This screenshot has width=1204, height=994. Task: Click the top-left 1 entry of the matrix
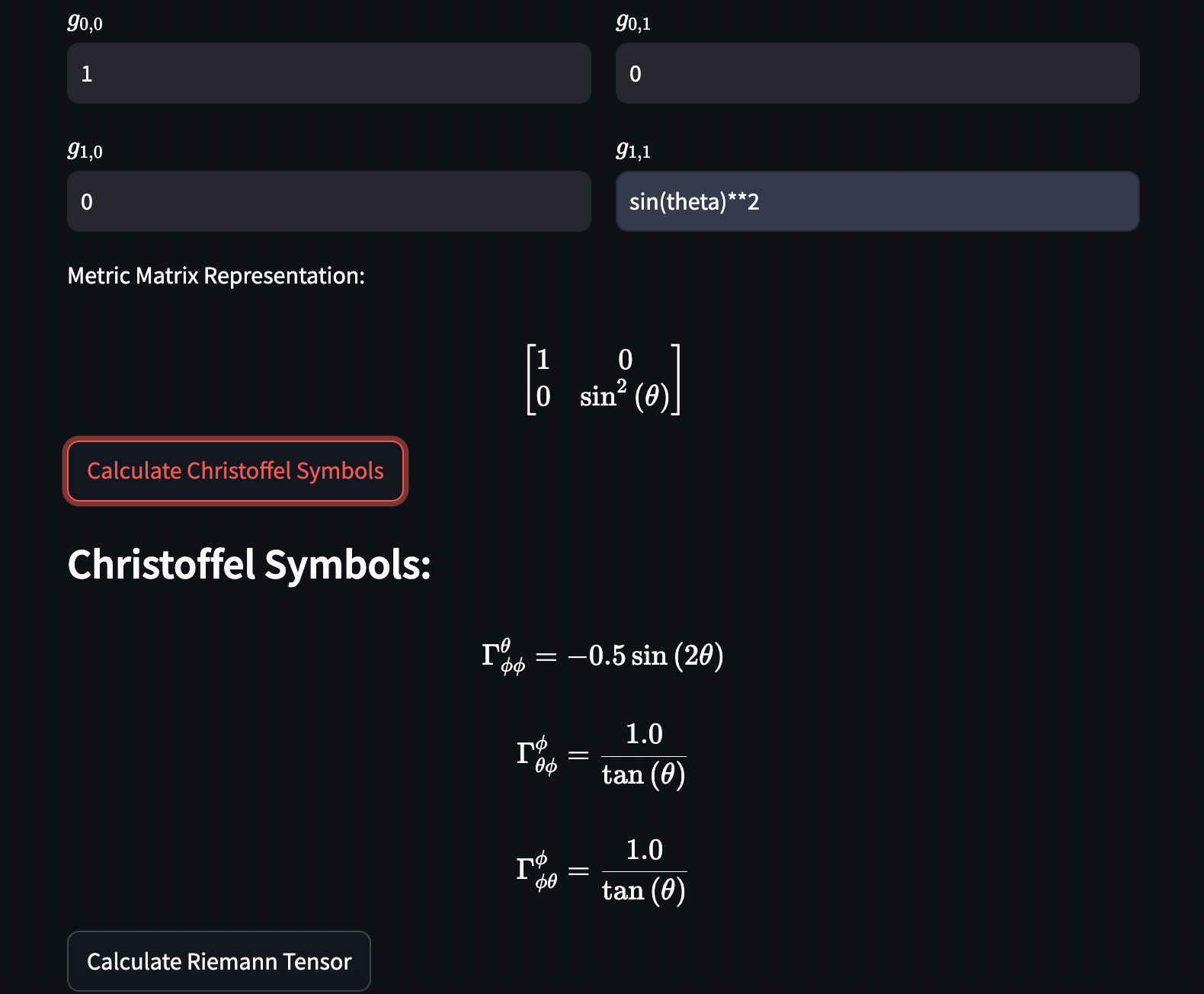pyautogui.click(x=543, y=359)
